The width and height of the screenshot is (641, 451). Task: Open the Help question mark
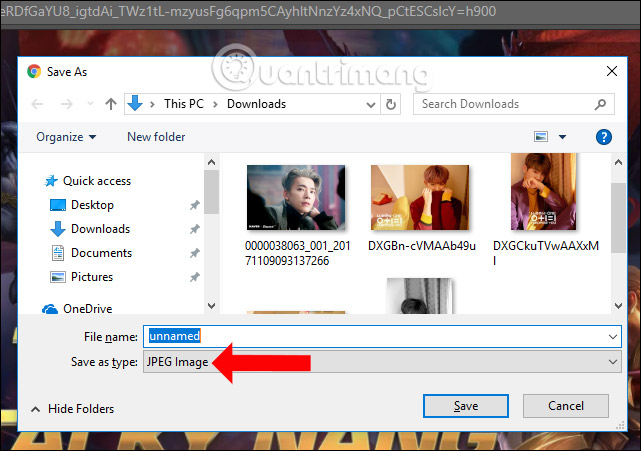point(604,137)
